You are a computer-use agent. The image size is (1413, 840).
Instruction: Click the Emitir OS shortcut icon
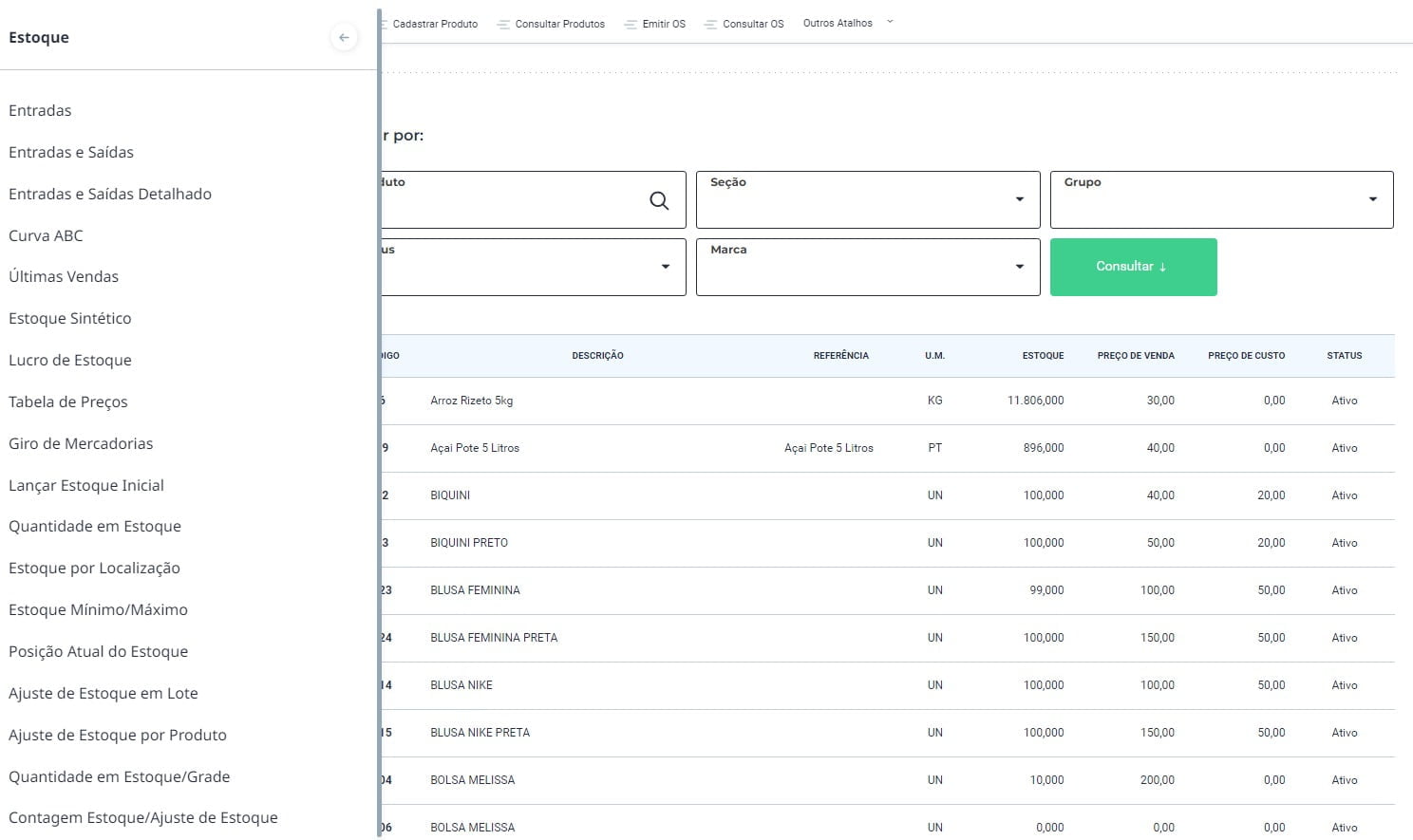(x=631, y=25)
